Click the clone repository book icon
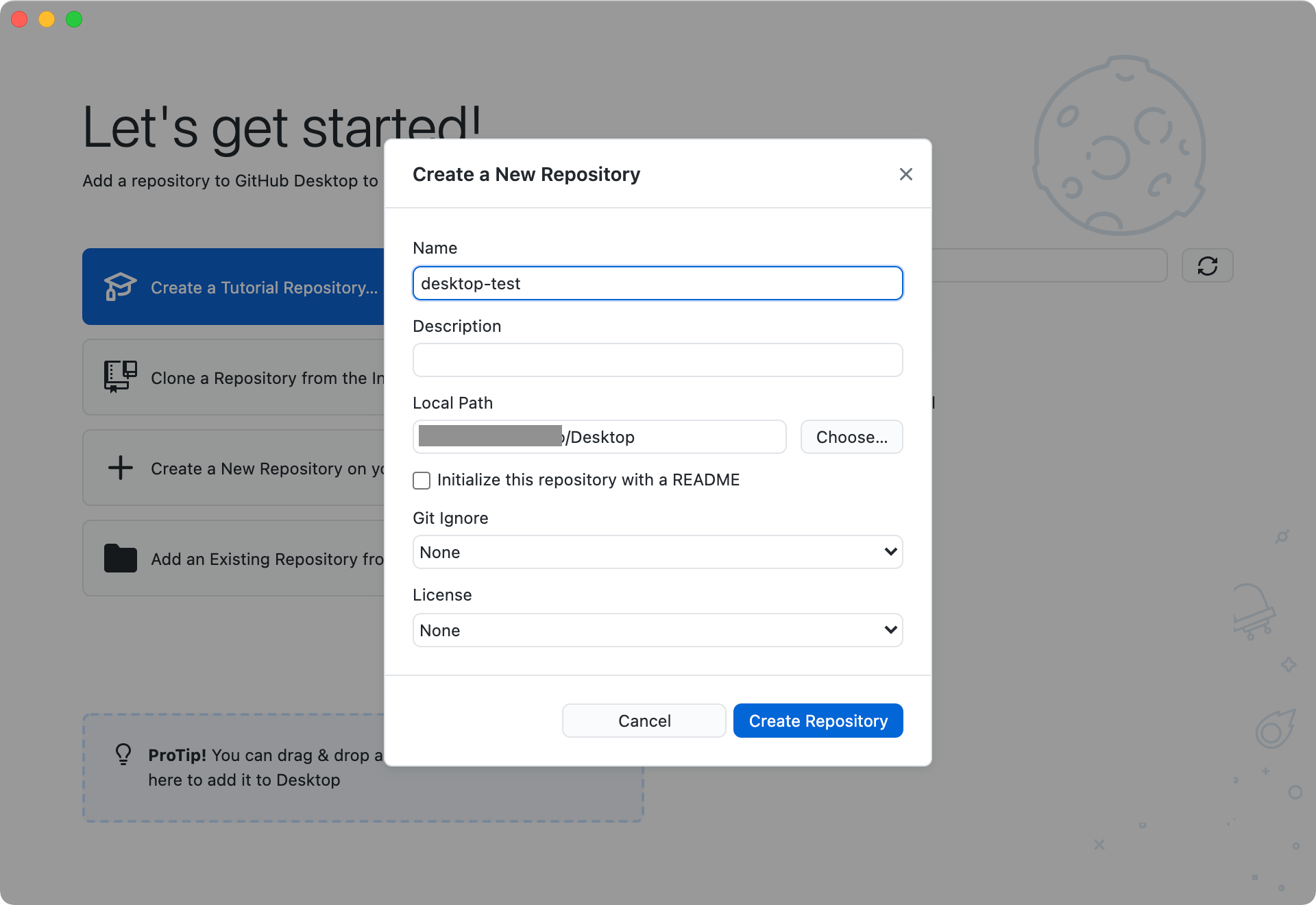 click(120, 376)
